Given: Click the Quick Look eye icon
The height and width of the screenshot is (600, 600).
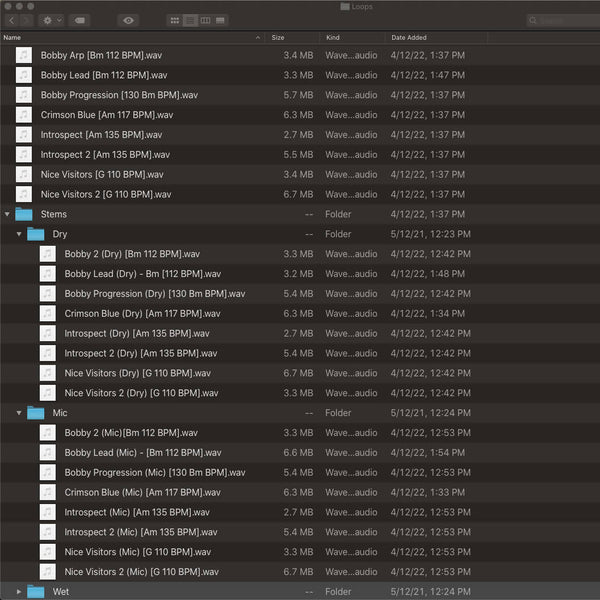Looking at the screenshot, I should click(128, 20).
